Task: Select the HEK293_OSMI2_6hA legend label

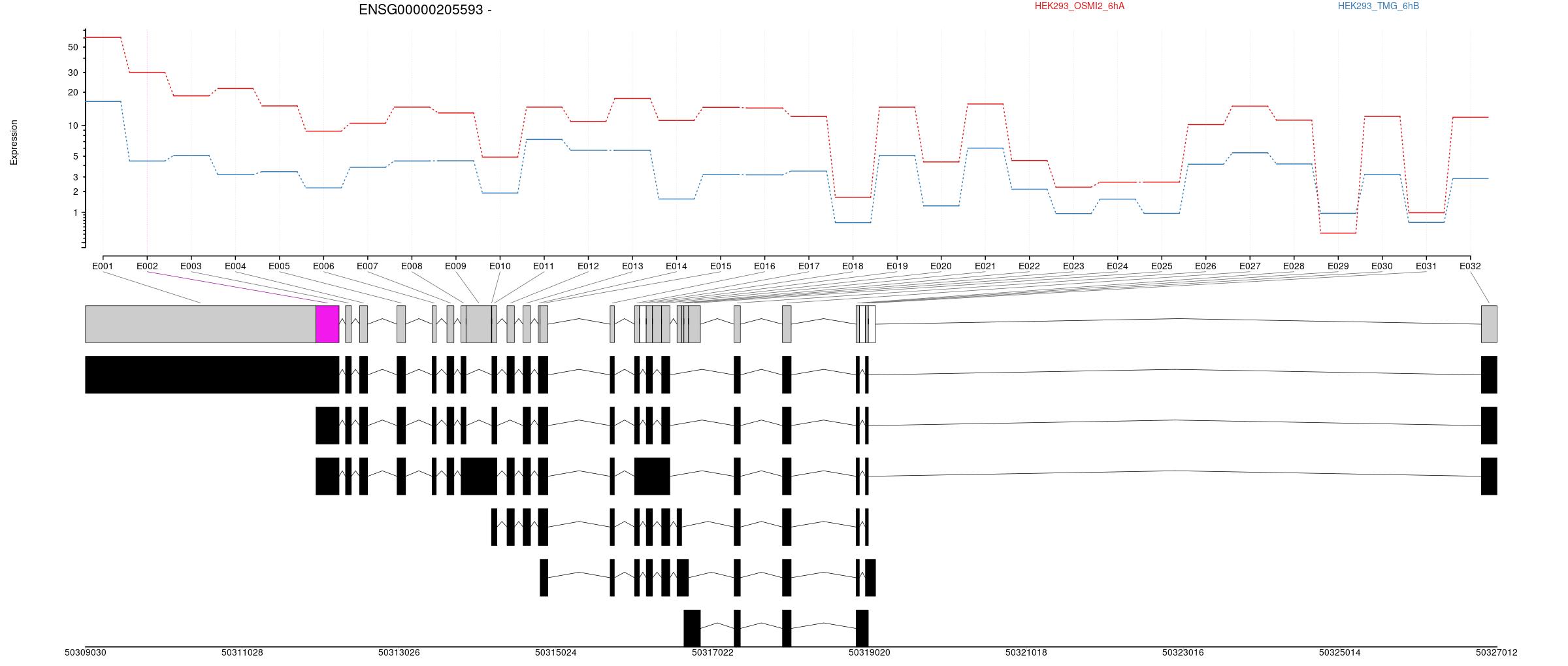Action: pos(1079,6)
